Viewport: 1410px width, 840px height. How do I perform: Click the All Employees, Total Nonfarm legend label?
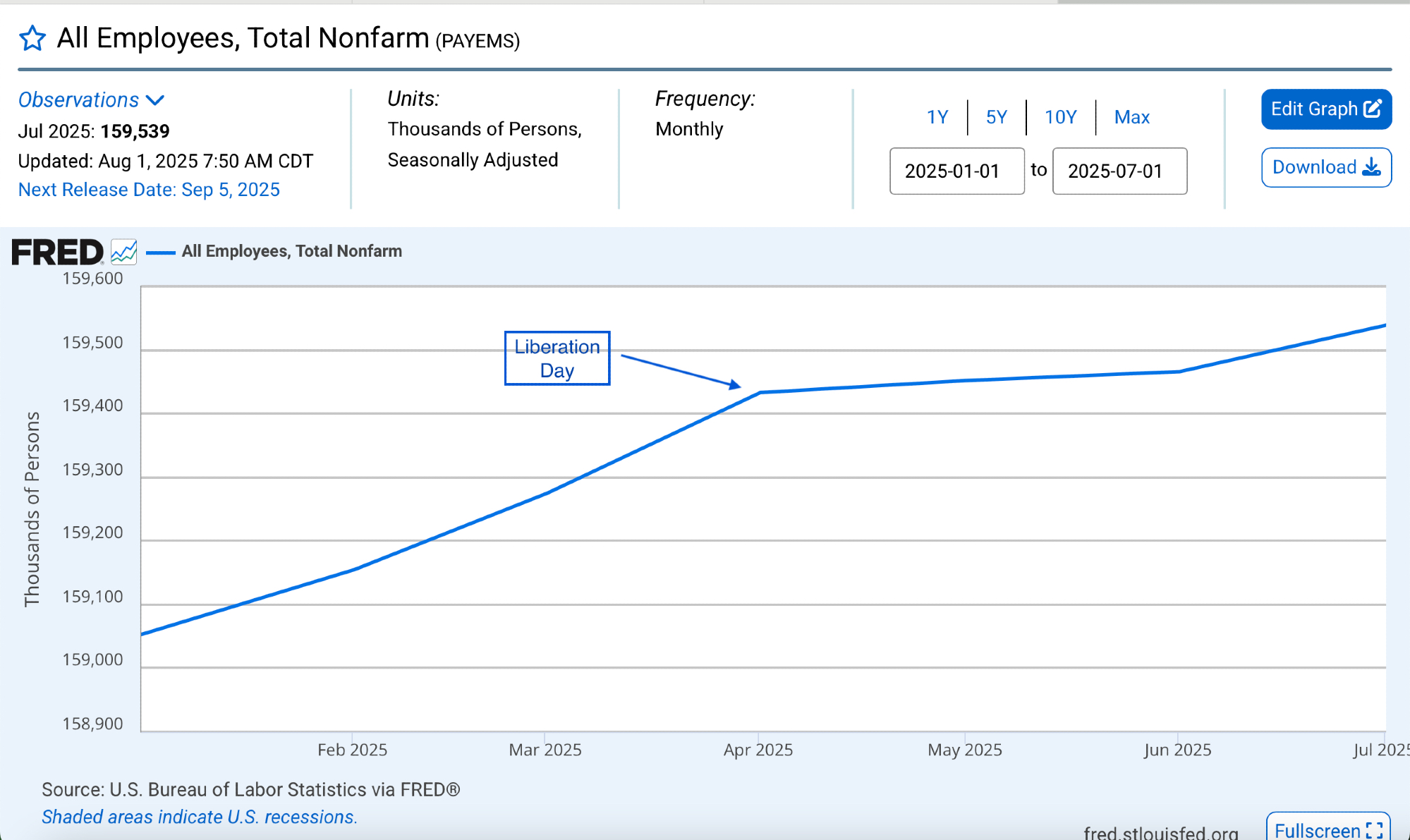[291, 251]
